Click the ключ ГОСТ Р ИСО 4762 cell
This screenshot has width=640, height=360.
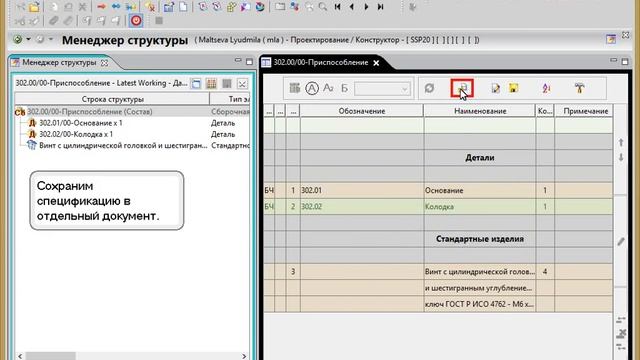[x=480, y=304]
